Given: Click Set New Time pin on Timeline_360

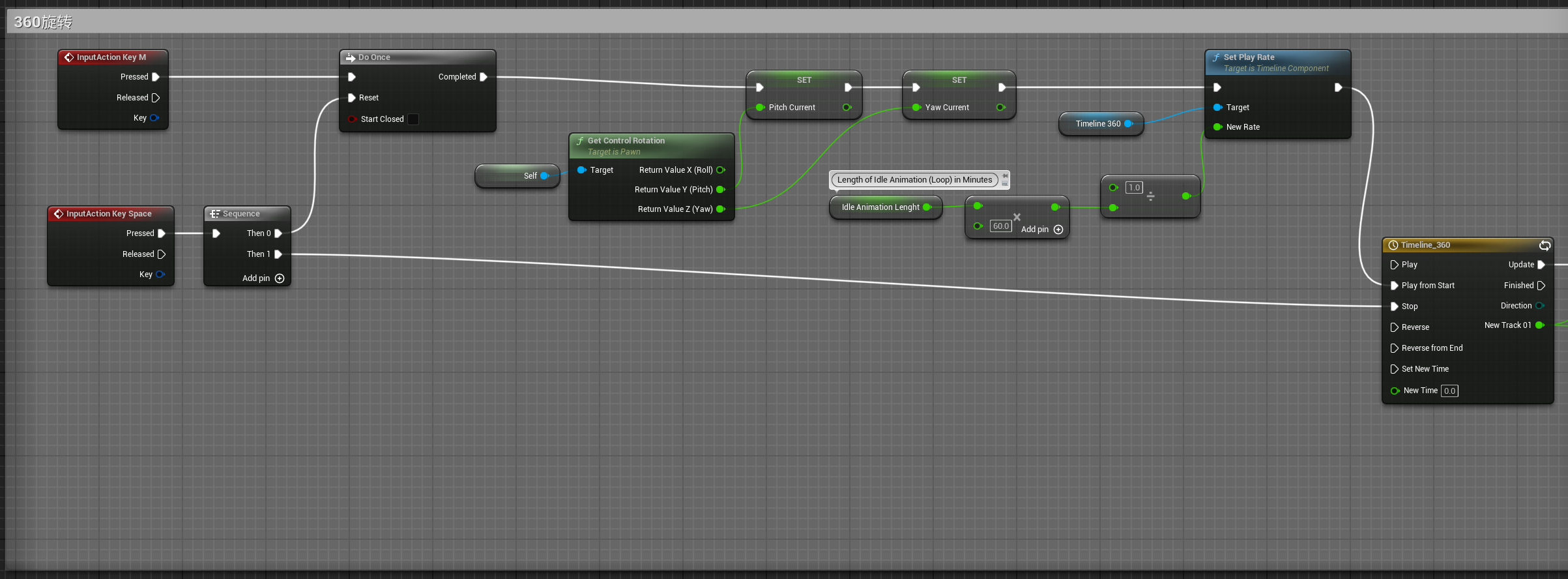Looking at the screenshot, I should point(1395,369).
